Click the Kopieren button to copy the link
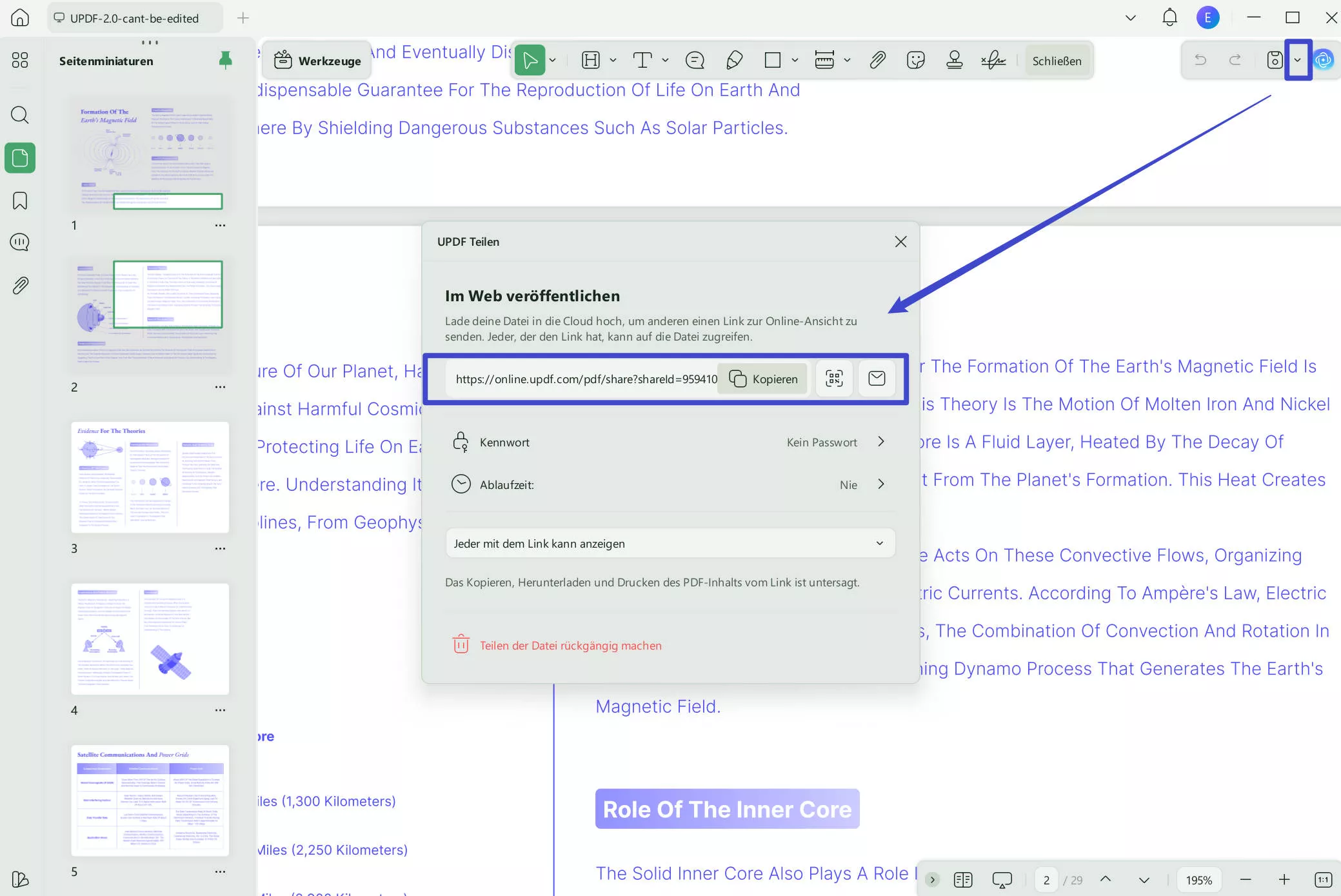 (x=762, y=379)
